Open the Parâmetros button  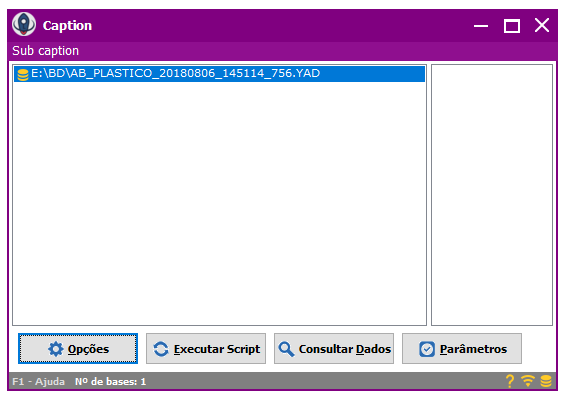[x=462, y=349]
